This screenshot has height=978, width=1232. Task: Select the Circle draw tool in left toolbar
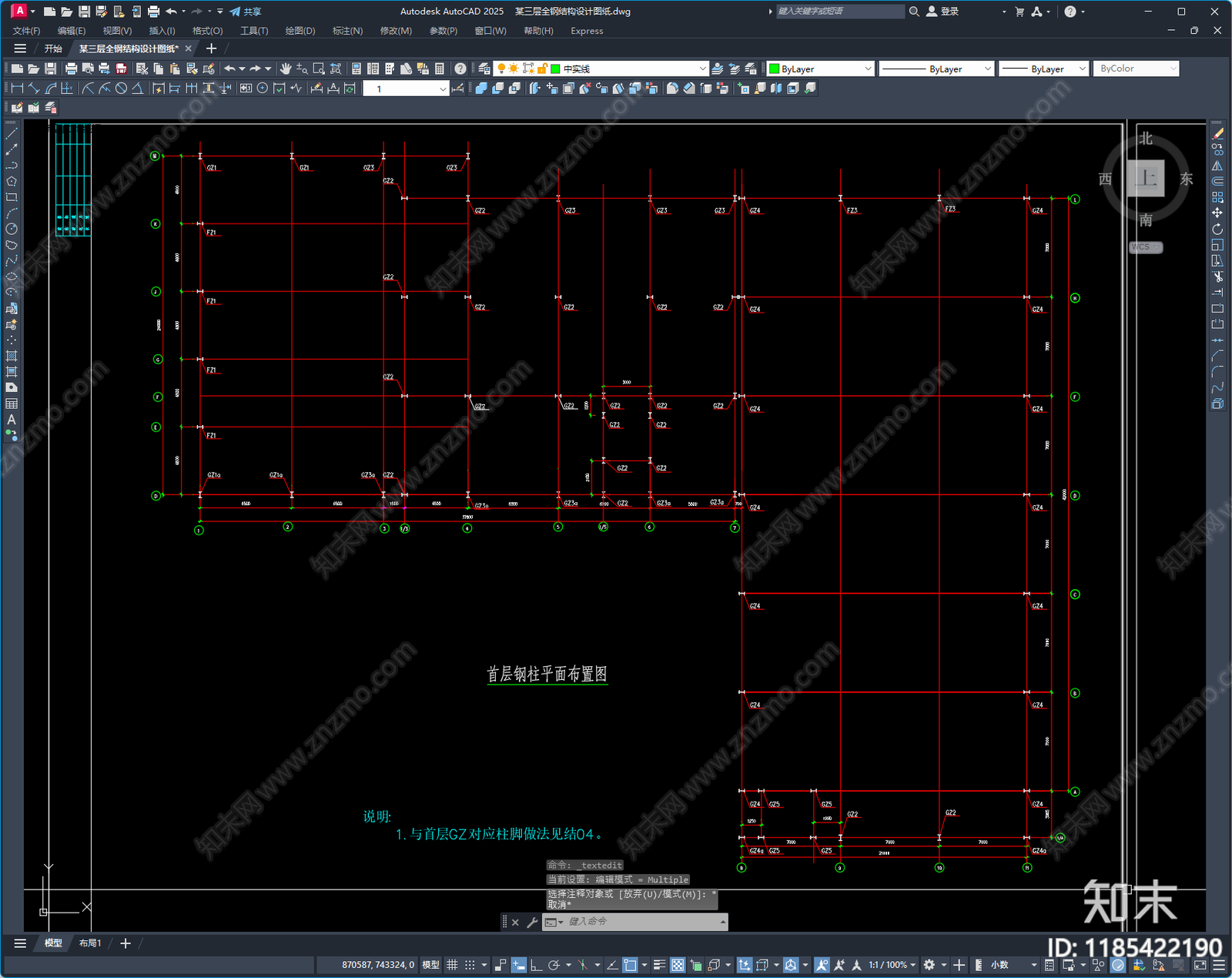pos(12,229)
